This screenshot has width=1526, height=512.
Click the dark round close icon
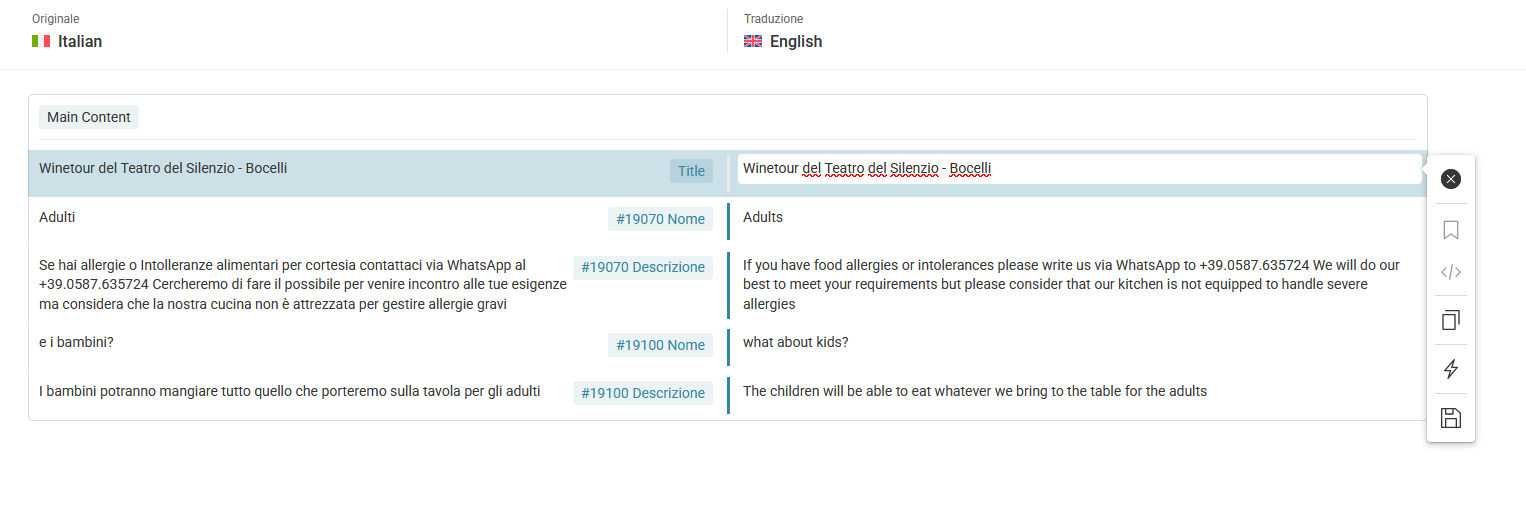click(1451, 179)
